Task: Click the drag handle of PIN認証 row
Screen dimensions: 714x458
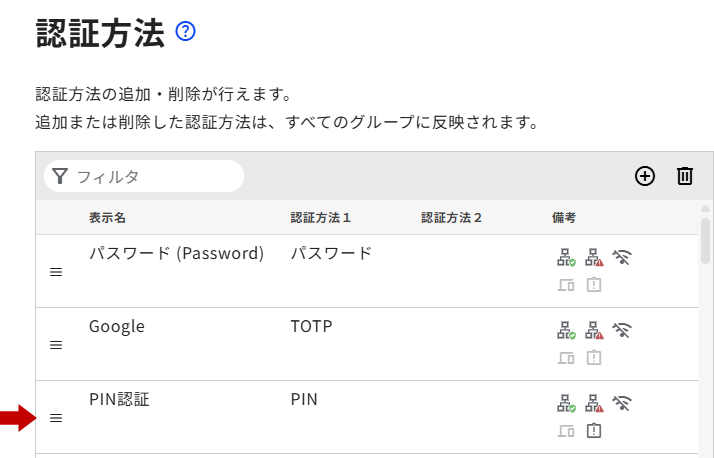Action: [x=56, y=418]
